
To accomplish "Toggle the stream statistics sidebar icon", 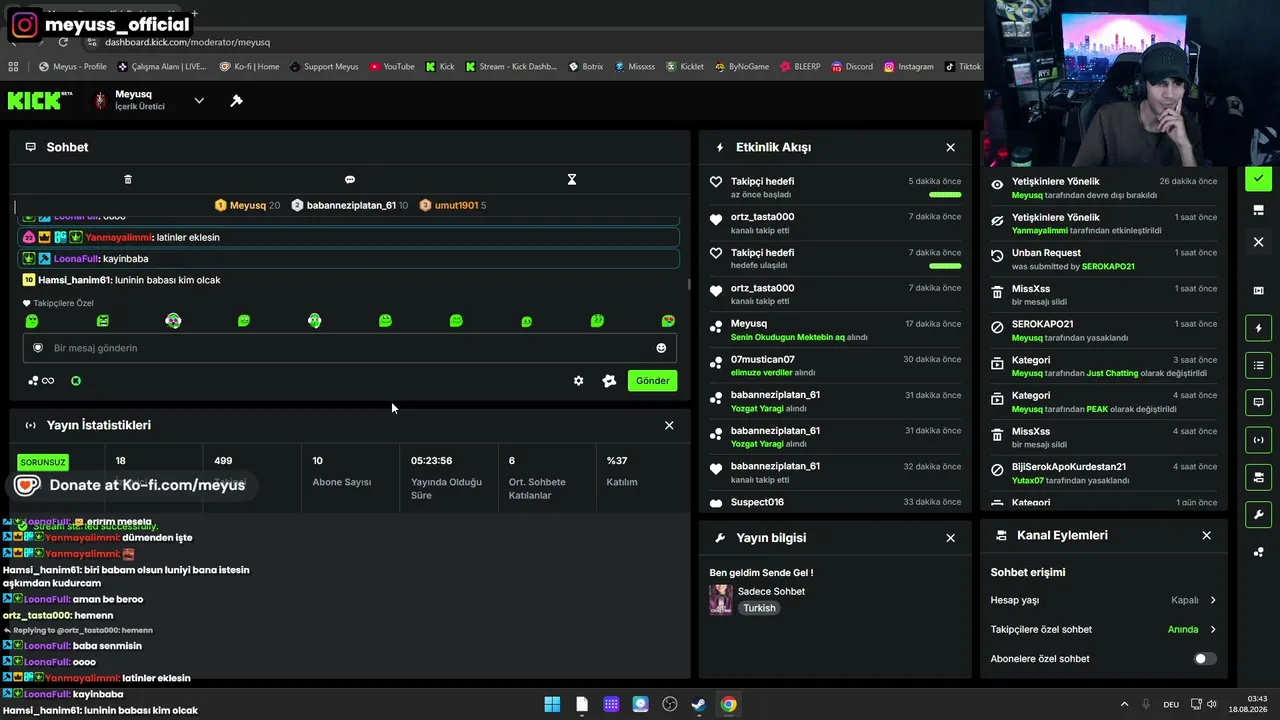I will click(1258, 440).
